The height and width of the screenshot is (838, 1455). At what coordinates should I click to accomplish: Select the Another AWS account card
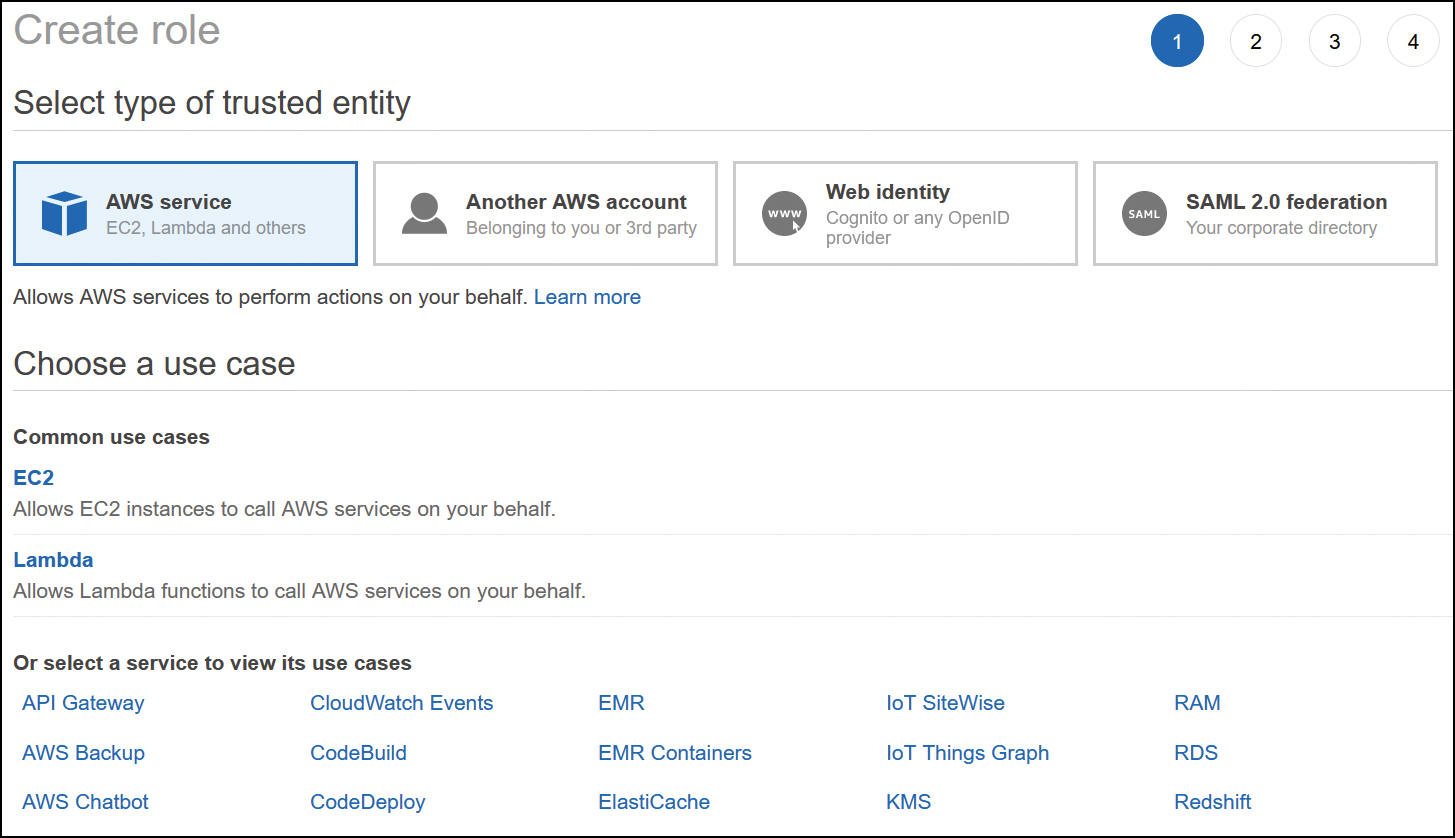coord(545,214)
